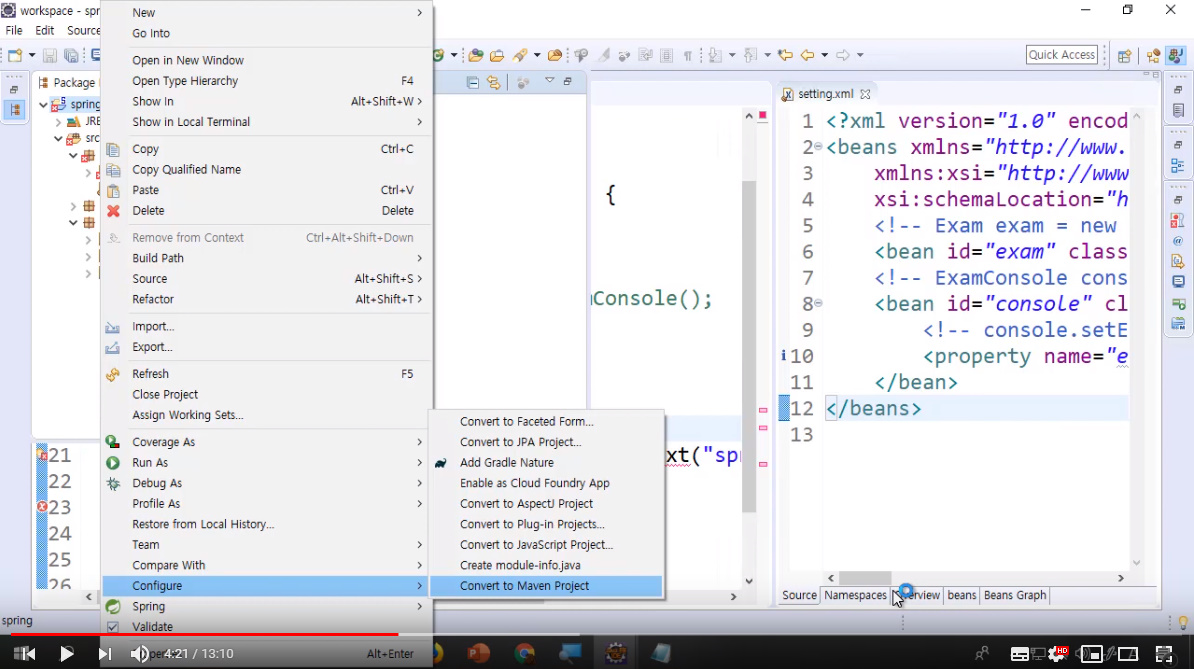The width and height of the screenshot is (1194, 669).
Task: Click the middle editor vertical scrollbar
Action: [749, 346]
